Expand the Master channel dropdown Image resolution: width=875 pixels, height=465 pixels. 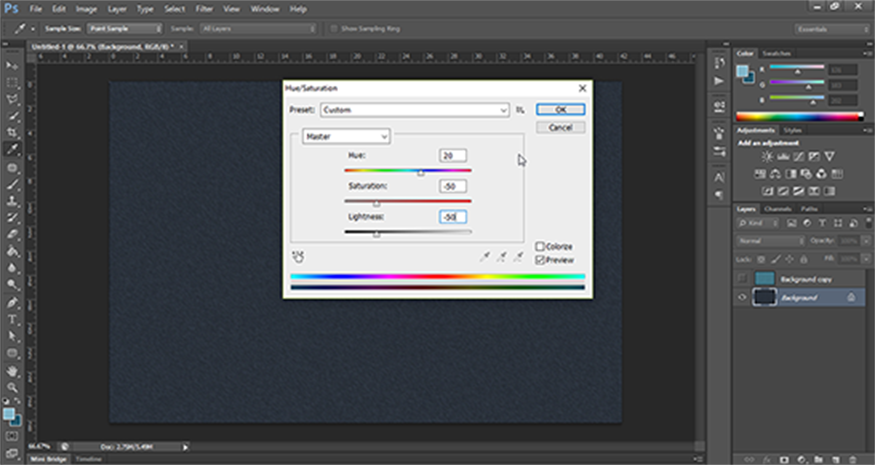coord(346,136)
